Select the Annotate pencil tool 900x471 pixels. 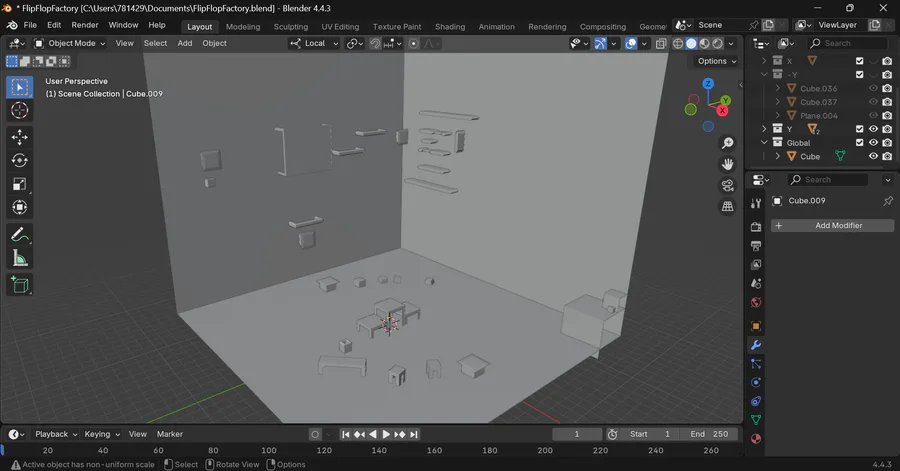20,235
